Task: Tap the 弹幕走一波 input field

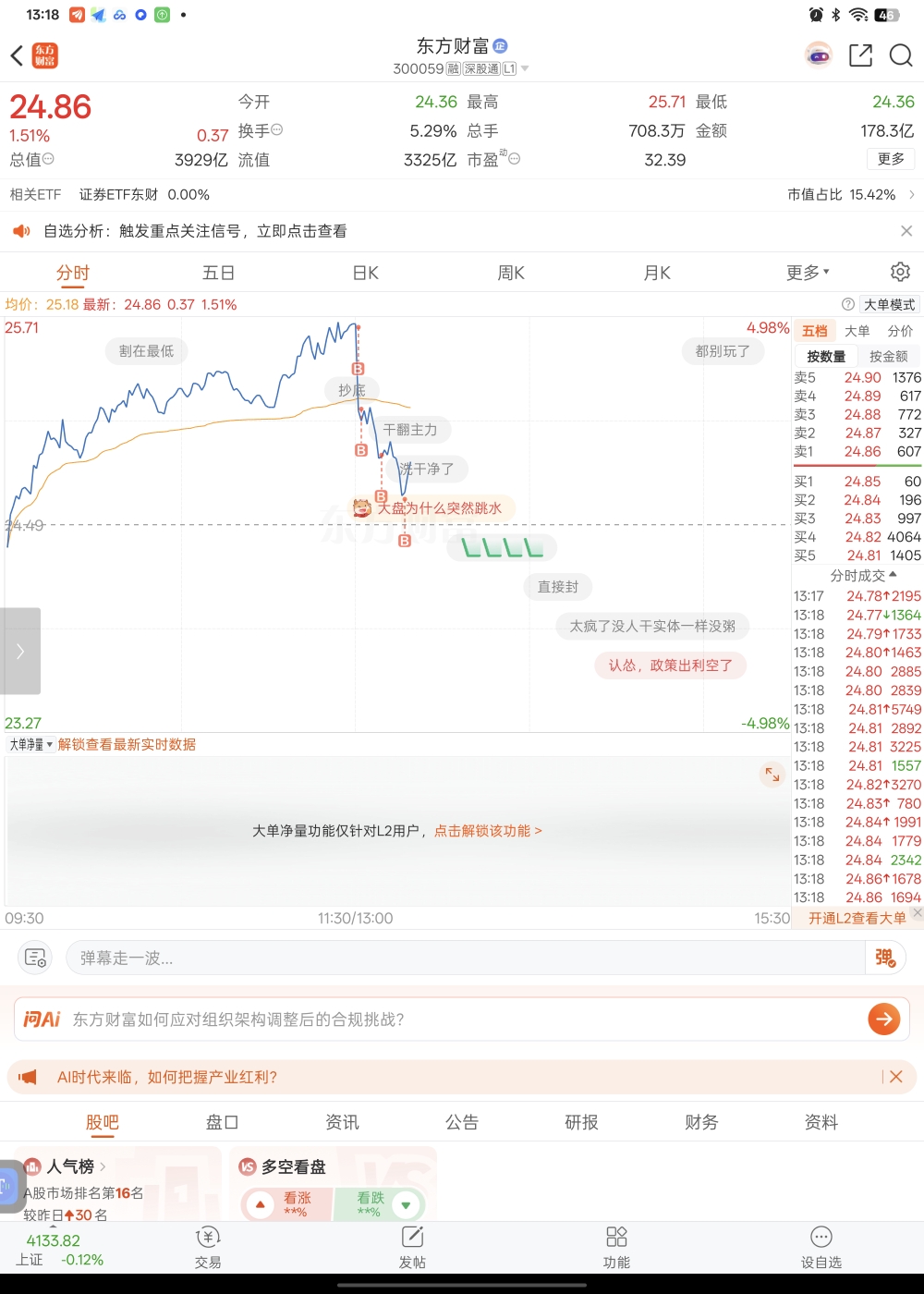Action: pos(468,958)
